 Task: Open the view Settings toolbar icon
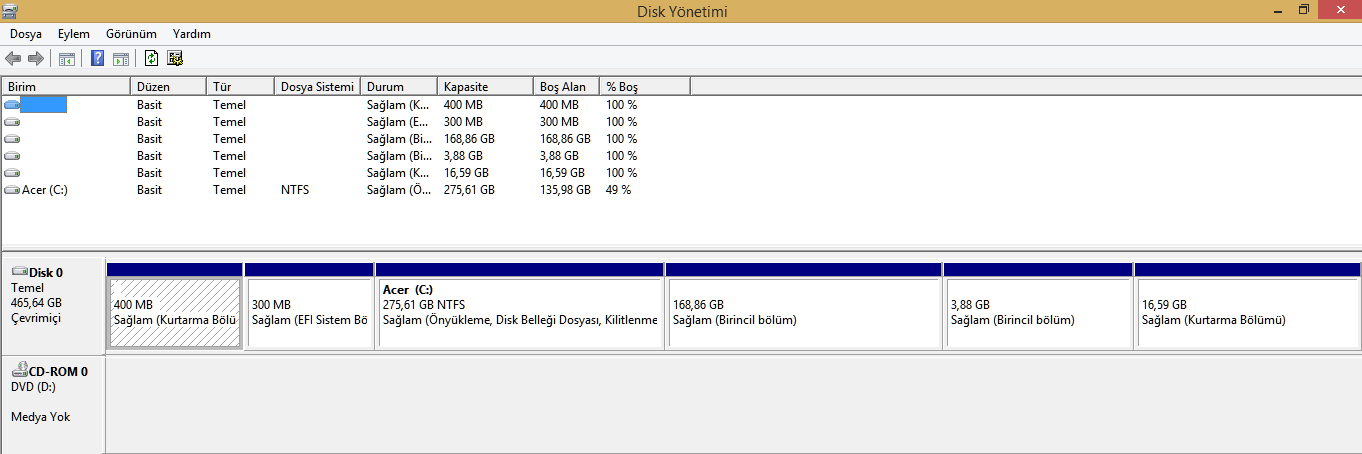(x=175, y=59)
